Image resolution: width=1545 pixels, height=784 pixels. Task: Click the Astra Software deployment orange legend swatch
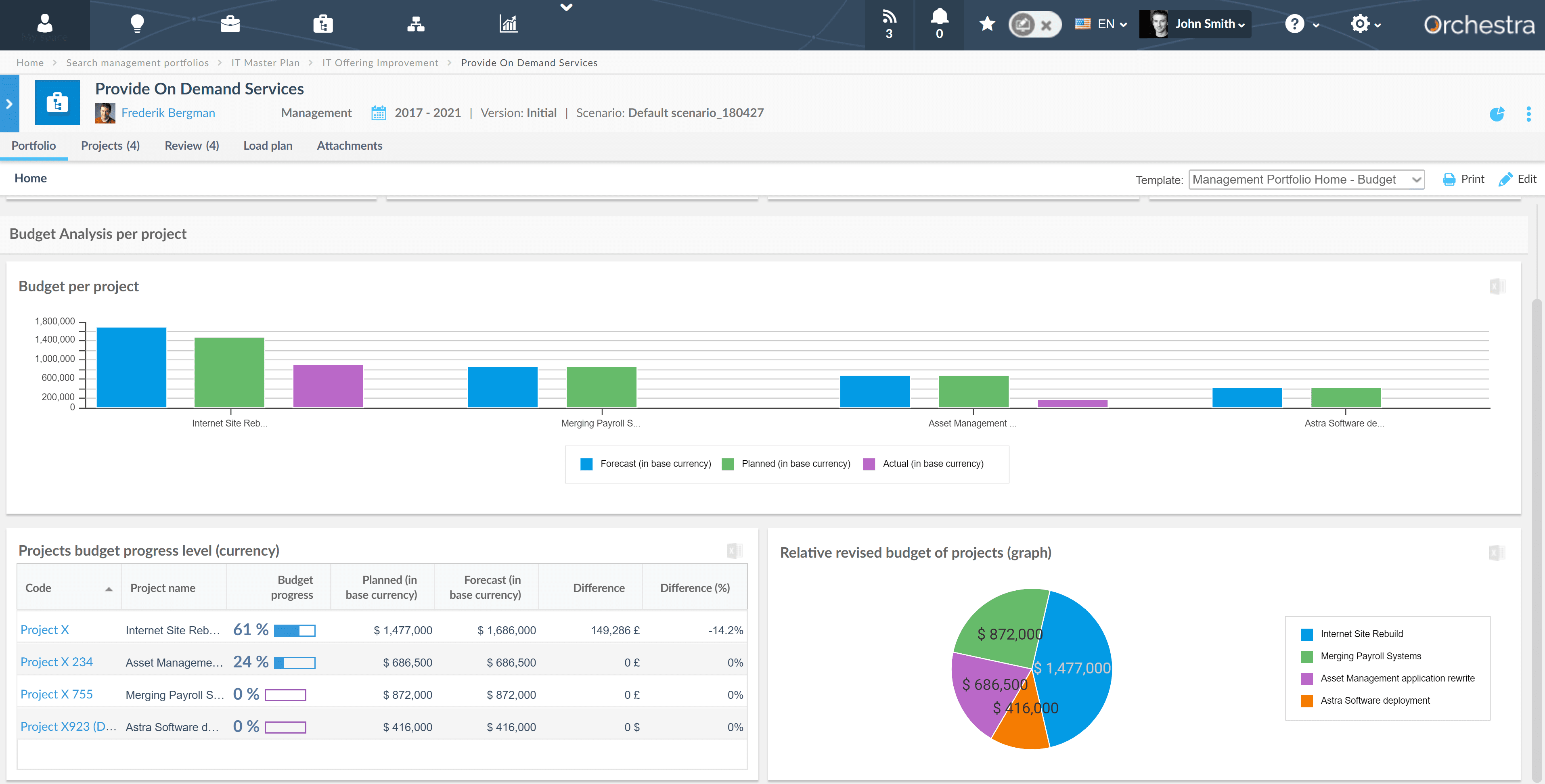point(1306,701)
